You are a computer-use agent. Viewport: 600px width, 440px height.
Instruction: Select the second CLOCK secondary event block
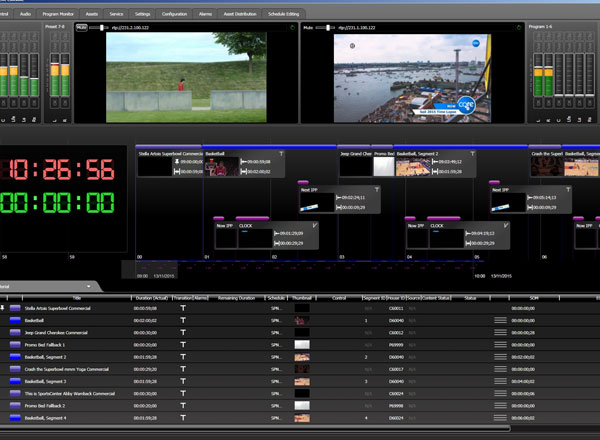[470, 235]
